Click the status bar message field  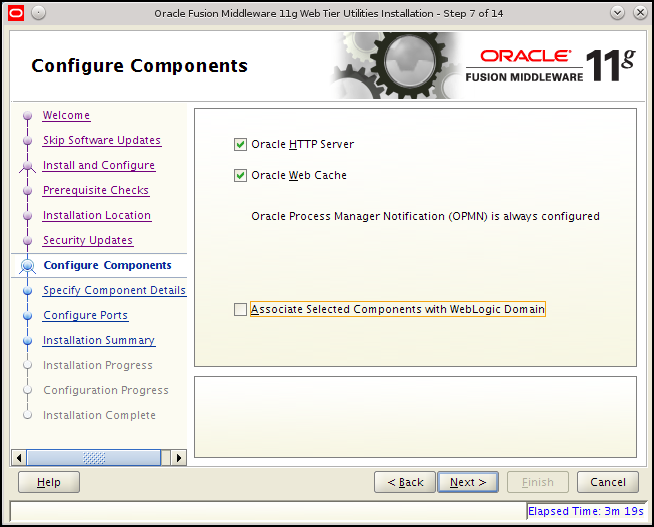(x=268, y=512)
